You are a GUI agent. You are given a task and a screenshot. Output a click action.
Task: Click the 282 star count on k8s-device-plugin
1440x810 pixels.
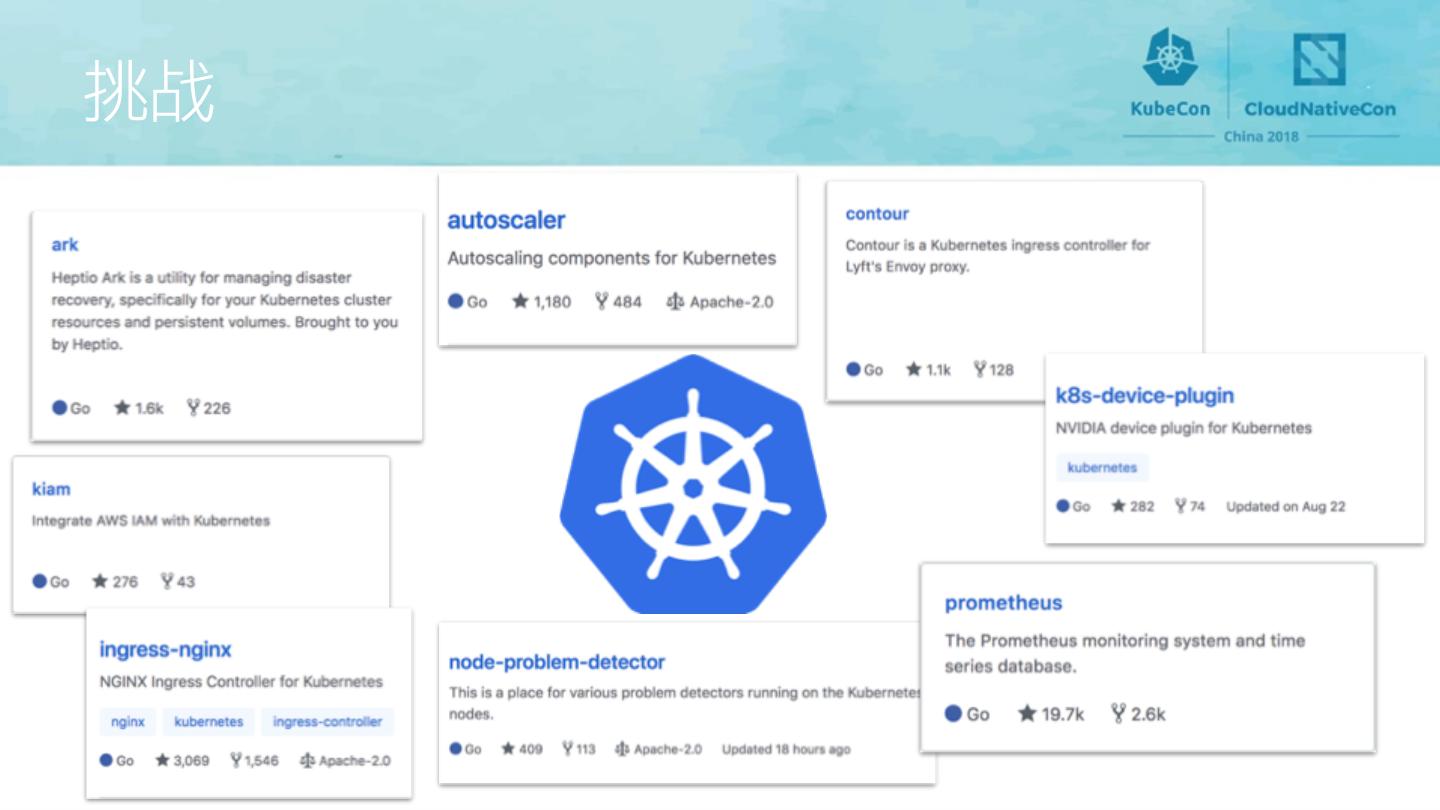click(1142, 507)
